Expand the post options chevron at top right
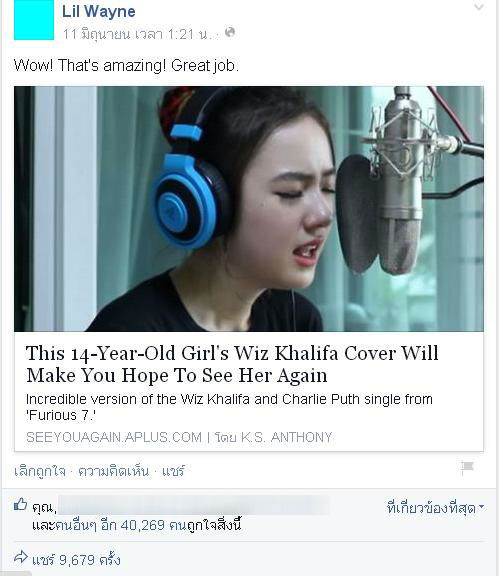499x576 pixels. point(478,7)
